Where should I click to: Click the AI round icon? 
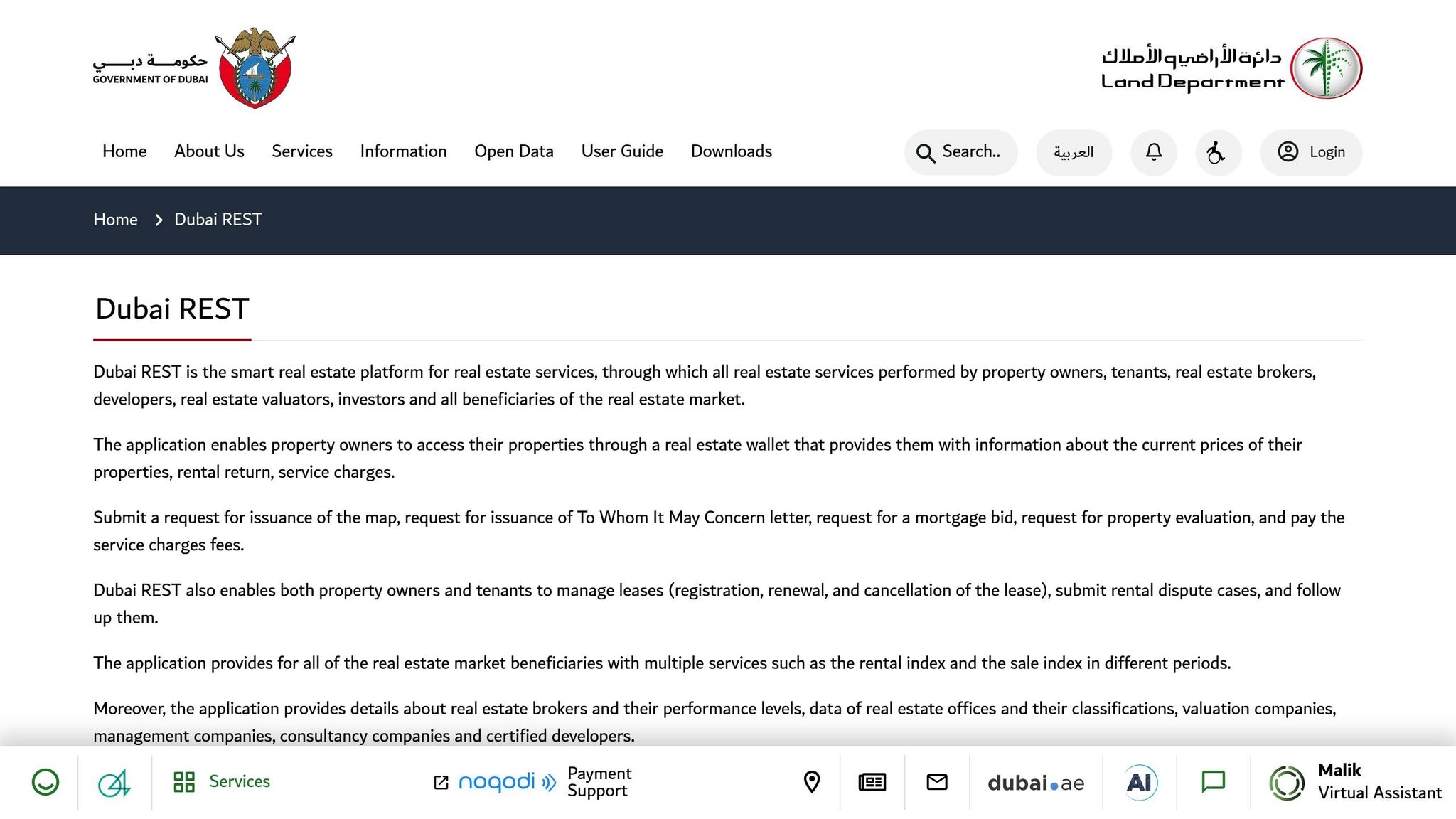point(1140,782)
